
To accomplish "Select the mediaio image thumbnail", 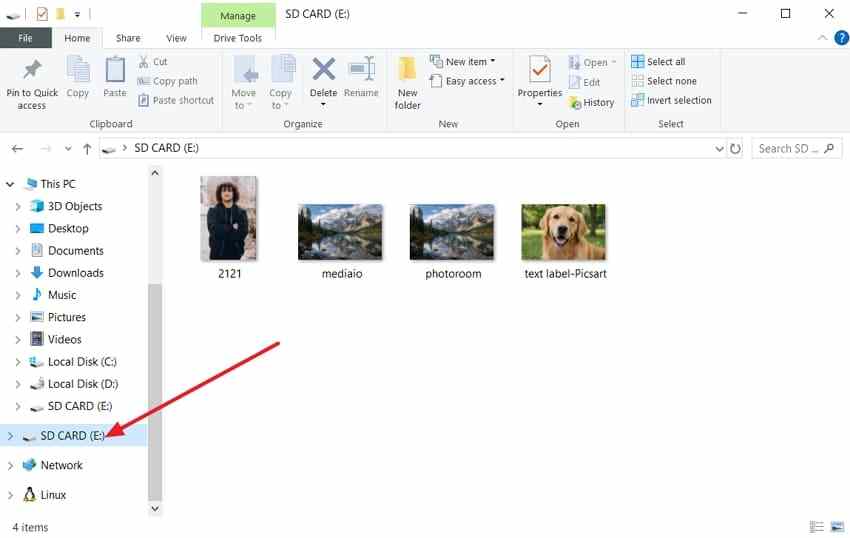I will tap(340, 232).
